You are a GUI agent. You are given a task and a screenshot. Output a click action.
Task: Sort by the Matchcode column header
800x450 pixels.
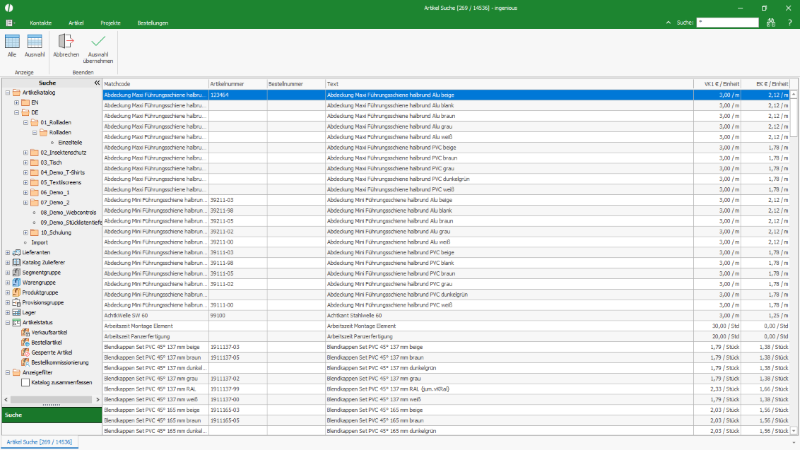(x=155, y=84)
